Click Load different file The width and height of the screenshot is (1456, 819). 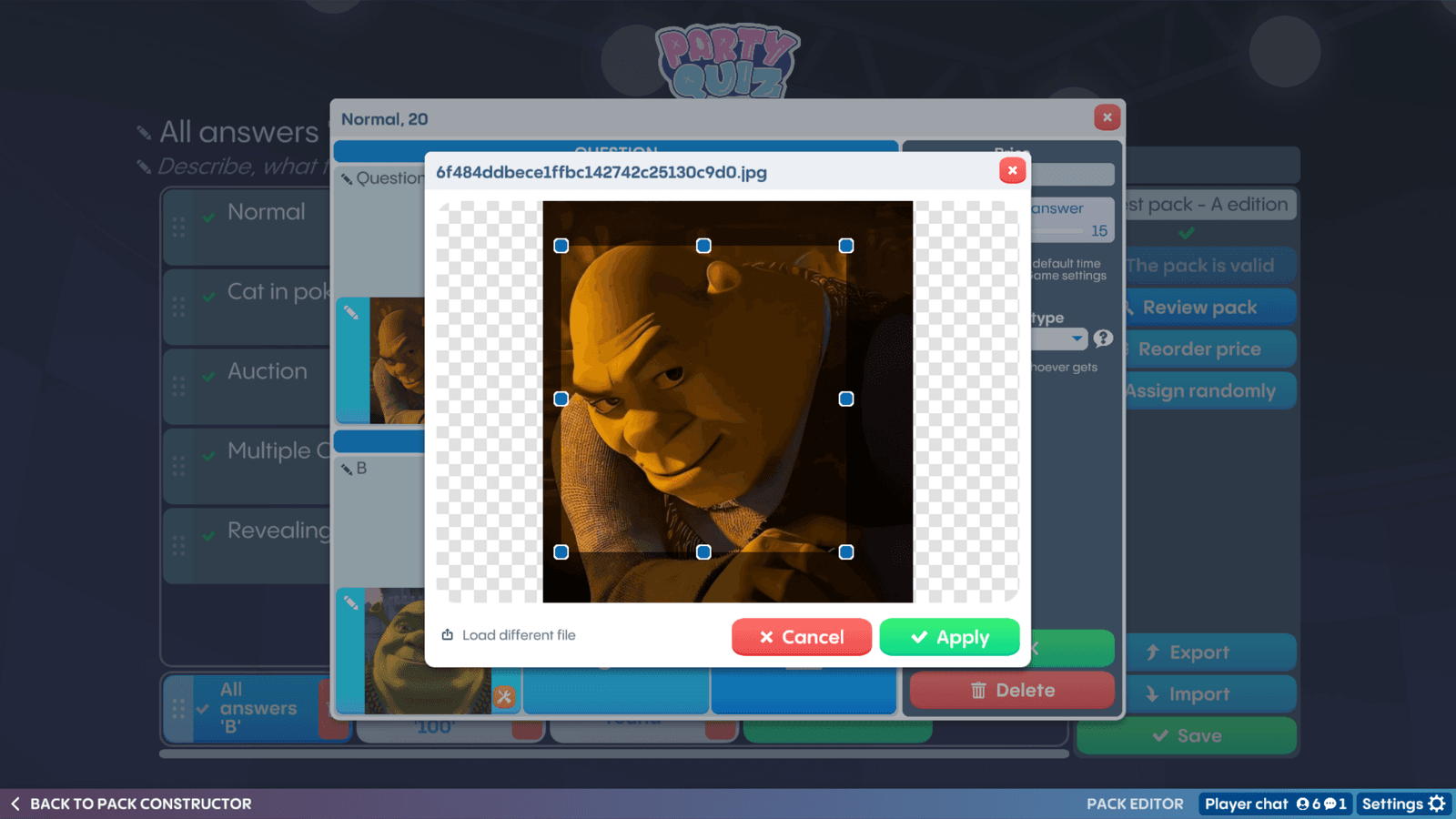pos(509,635)
